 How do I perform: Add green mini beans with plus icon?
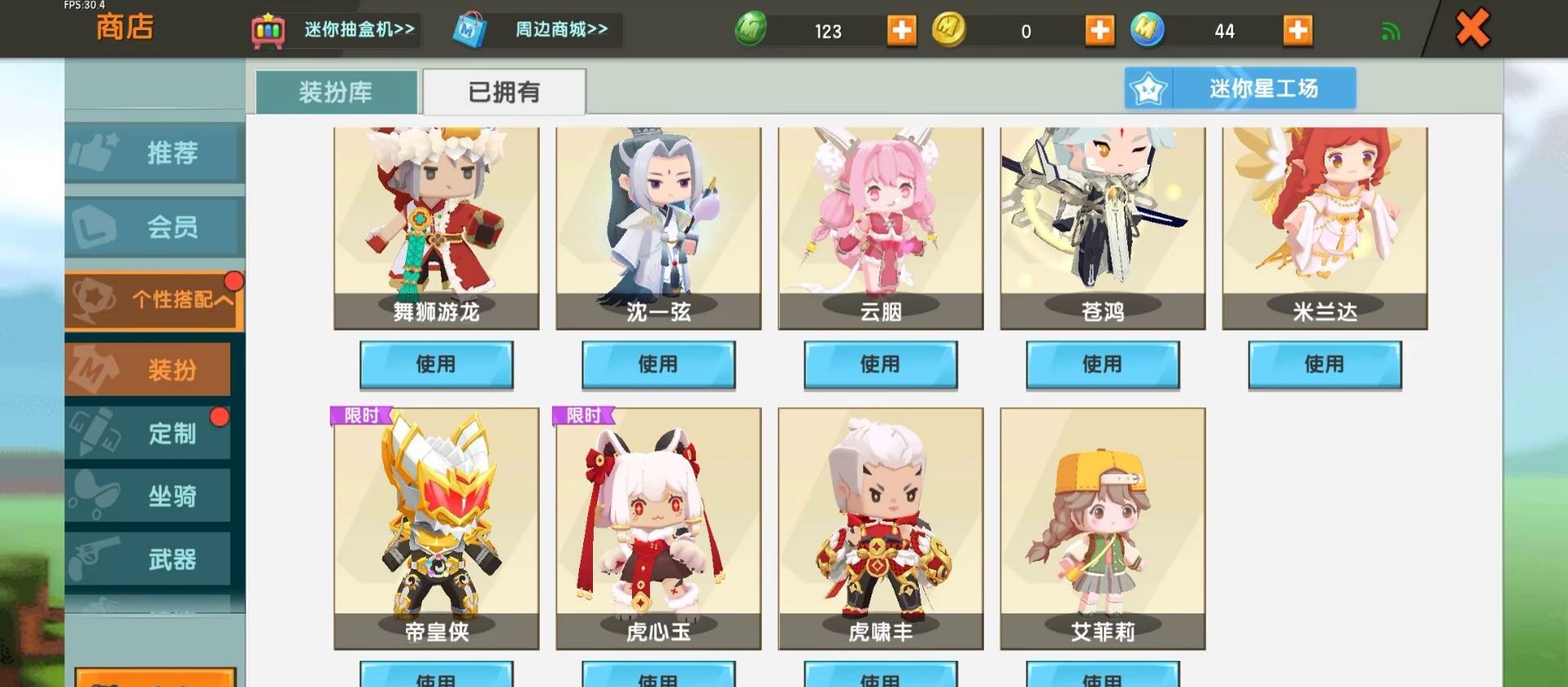coord(902,31)
